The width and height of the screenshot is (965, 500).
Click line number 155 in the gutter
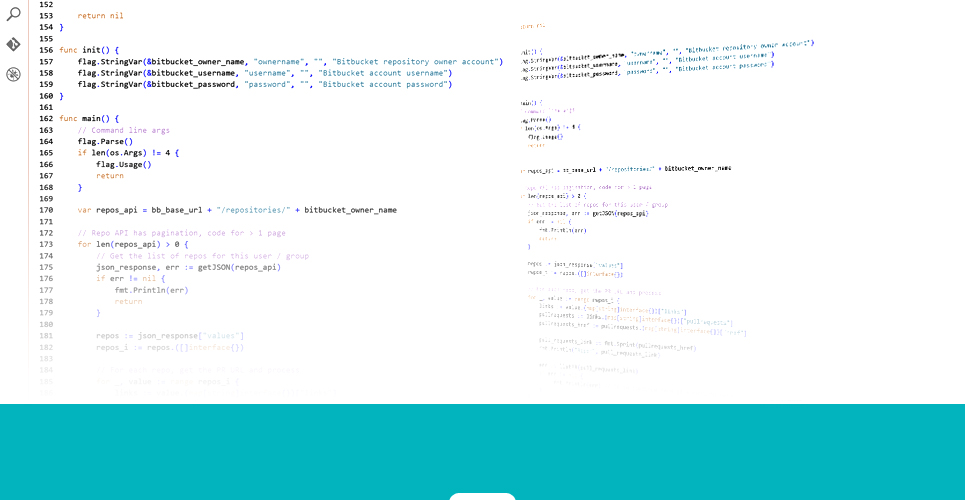[x=46, y=39]
